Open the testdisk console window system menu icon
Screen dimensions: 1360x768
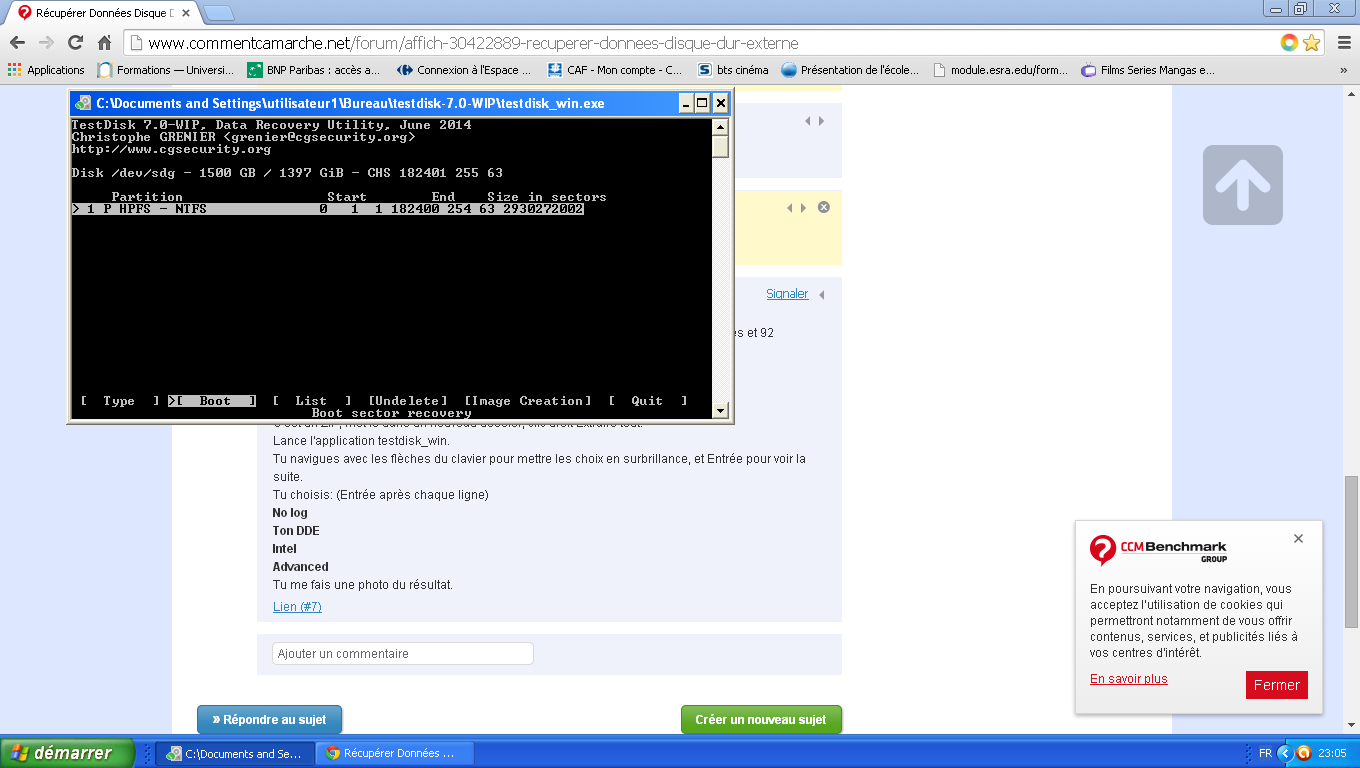83,103
